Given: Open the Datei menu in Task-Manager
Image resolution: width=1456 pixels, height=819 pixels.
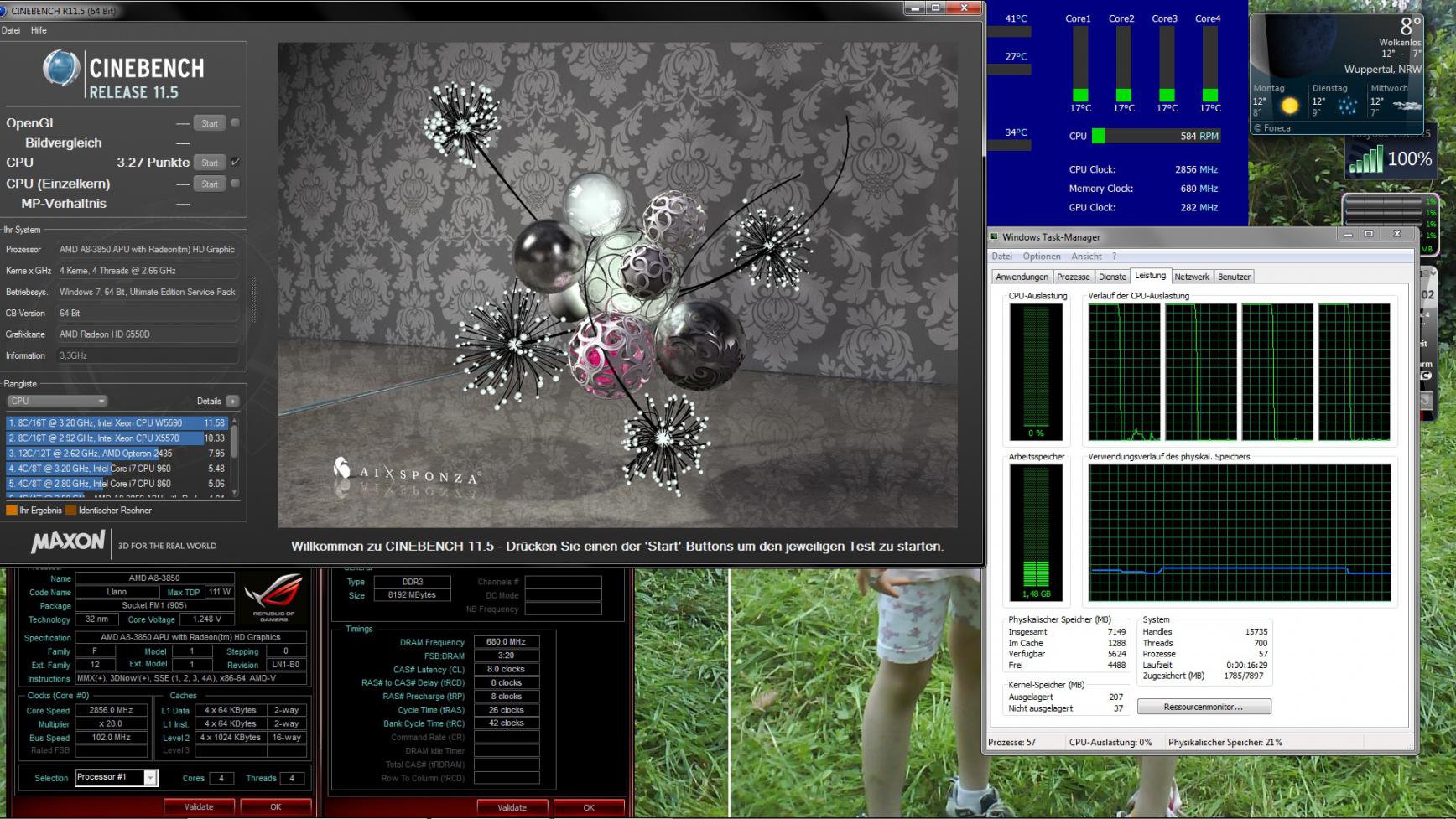Looking at the screenshot, I should (x=1002, y=257).
